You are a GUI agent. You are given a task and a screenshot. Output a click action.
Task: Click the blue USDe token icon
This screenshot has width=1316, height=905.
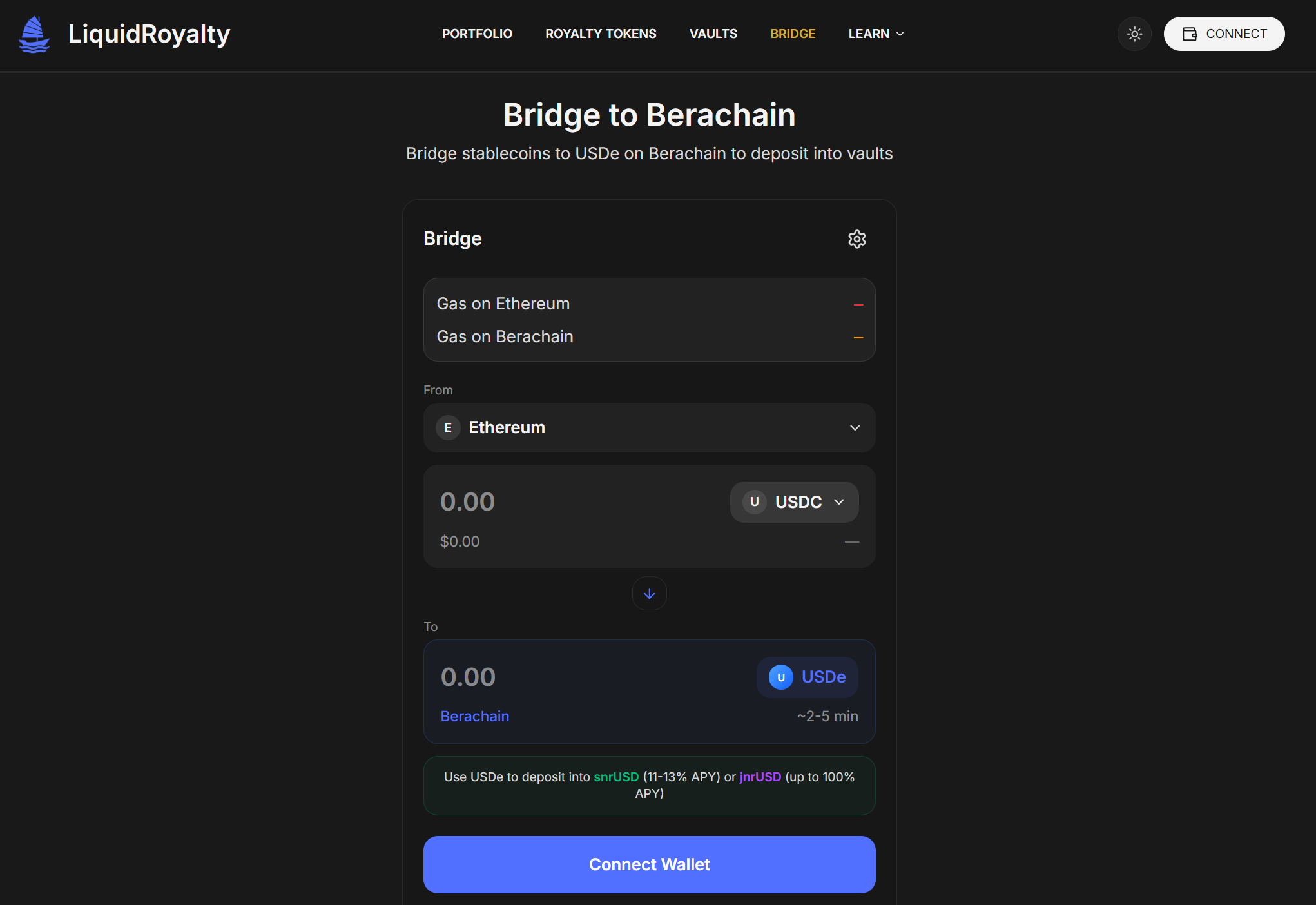(780, 677)
